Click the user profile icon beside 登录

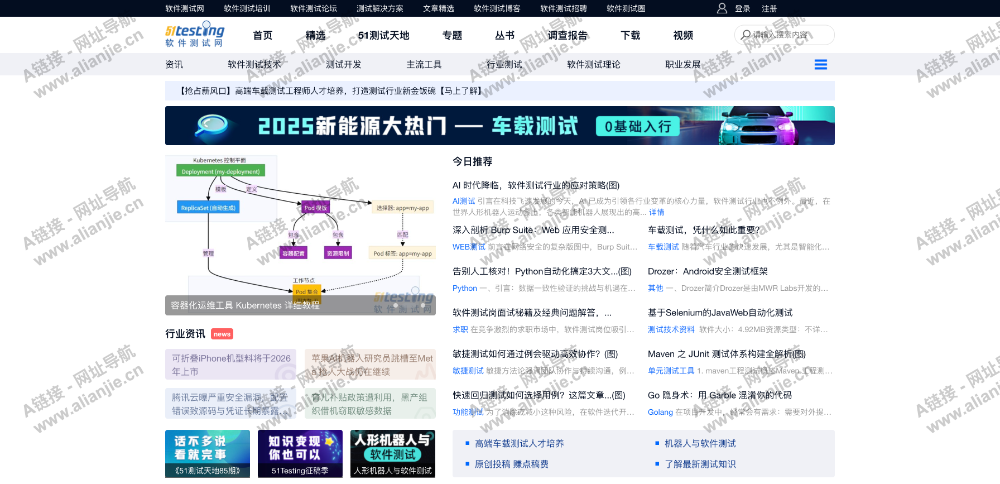coord(722,8)
